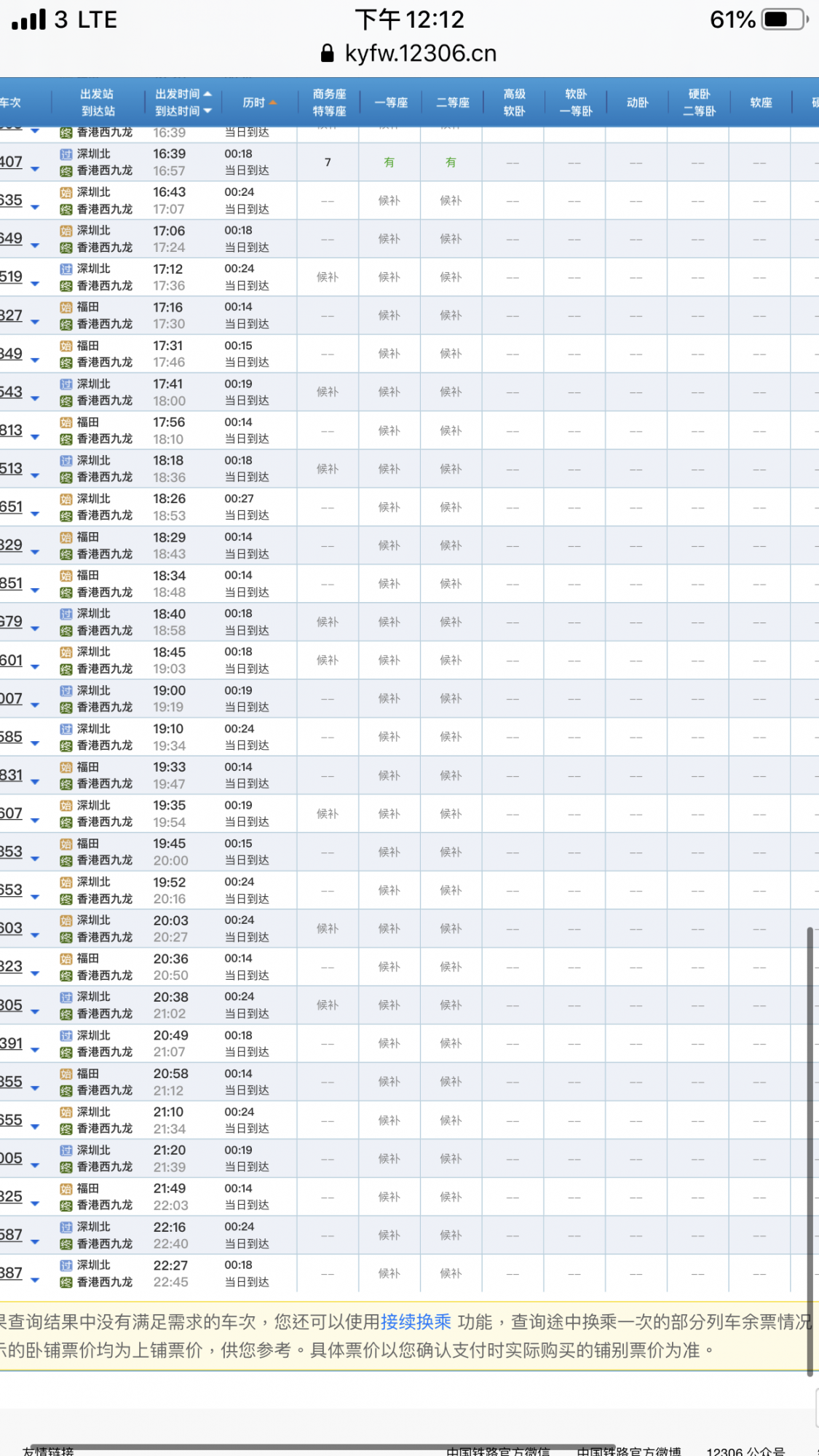
Task: Click the terminal station icon for the 20:03 train
Action: (66, 938)
